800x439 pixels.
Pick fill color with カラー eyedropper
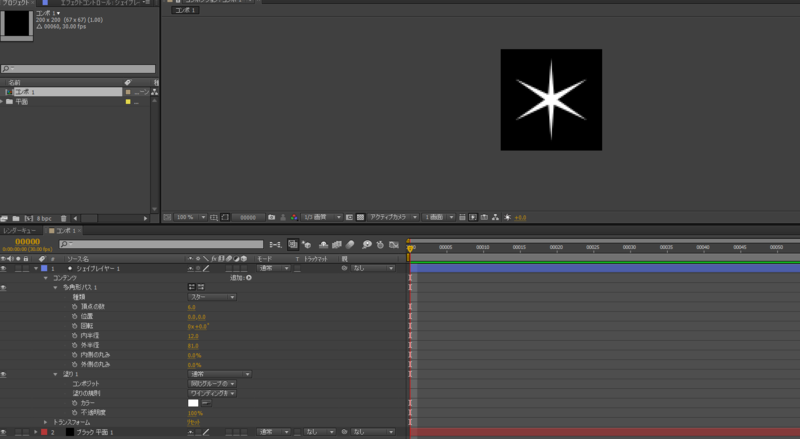pyautogui.click(x=206, y=403)
